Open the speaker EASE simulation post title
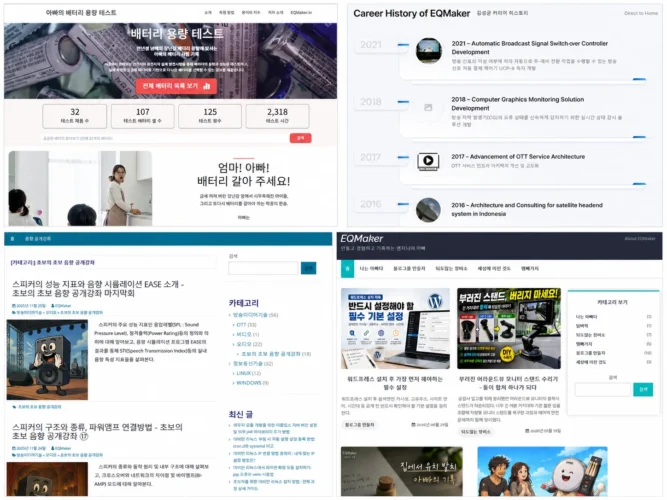The width and height of the screenshot is (667, 500). 98,289
